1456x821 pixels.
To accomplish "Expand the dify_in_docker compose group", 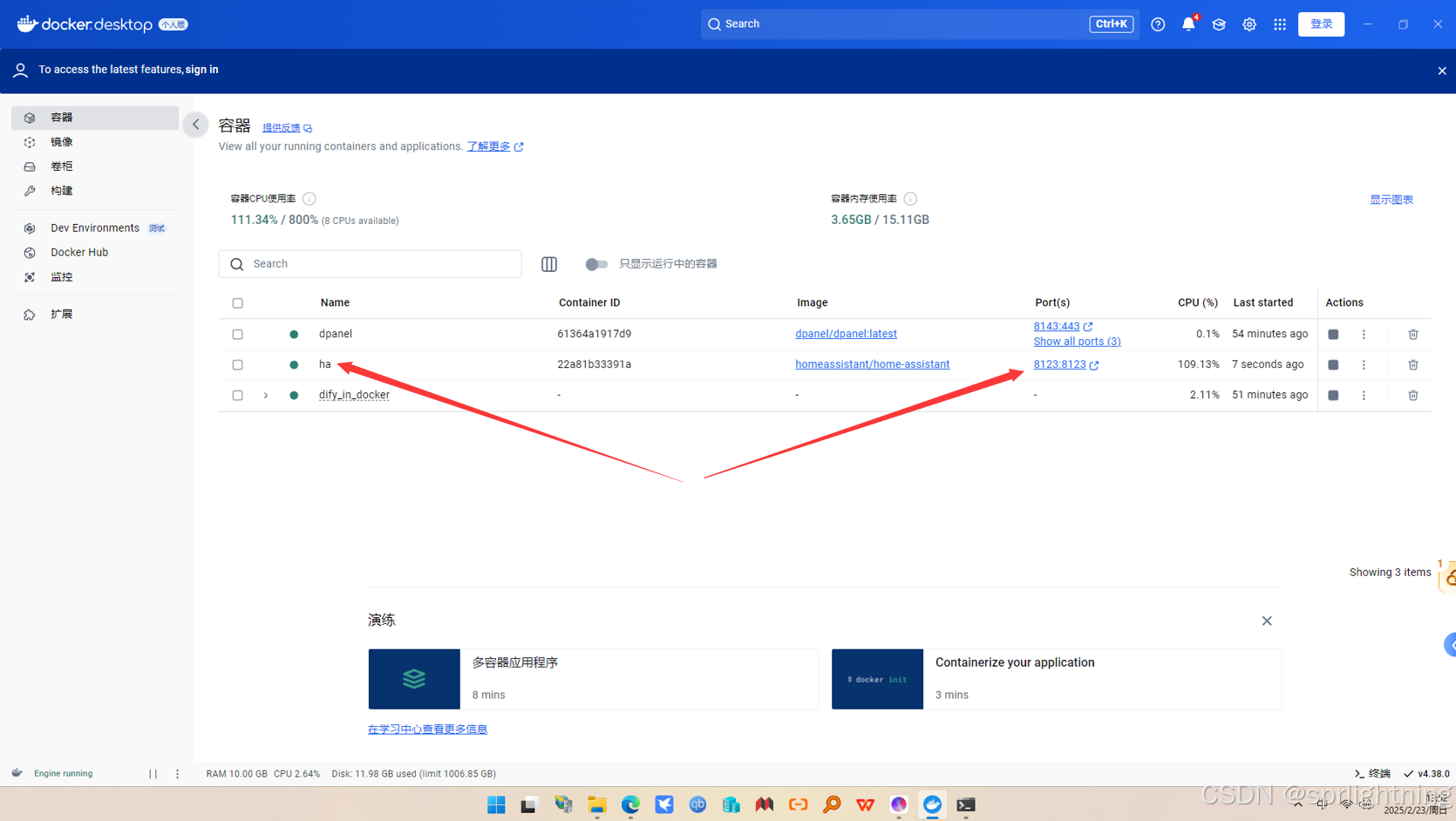I will click(x=266, y=396).
